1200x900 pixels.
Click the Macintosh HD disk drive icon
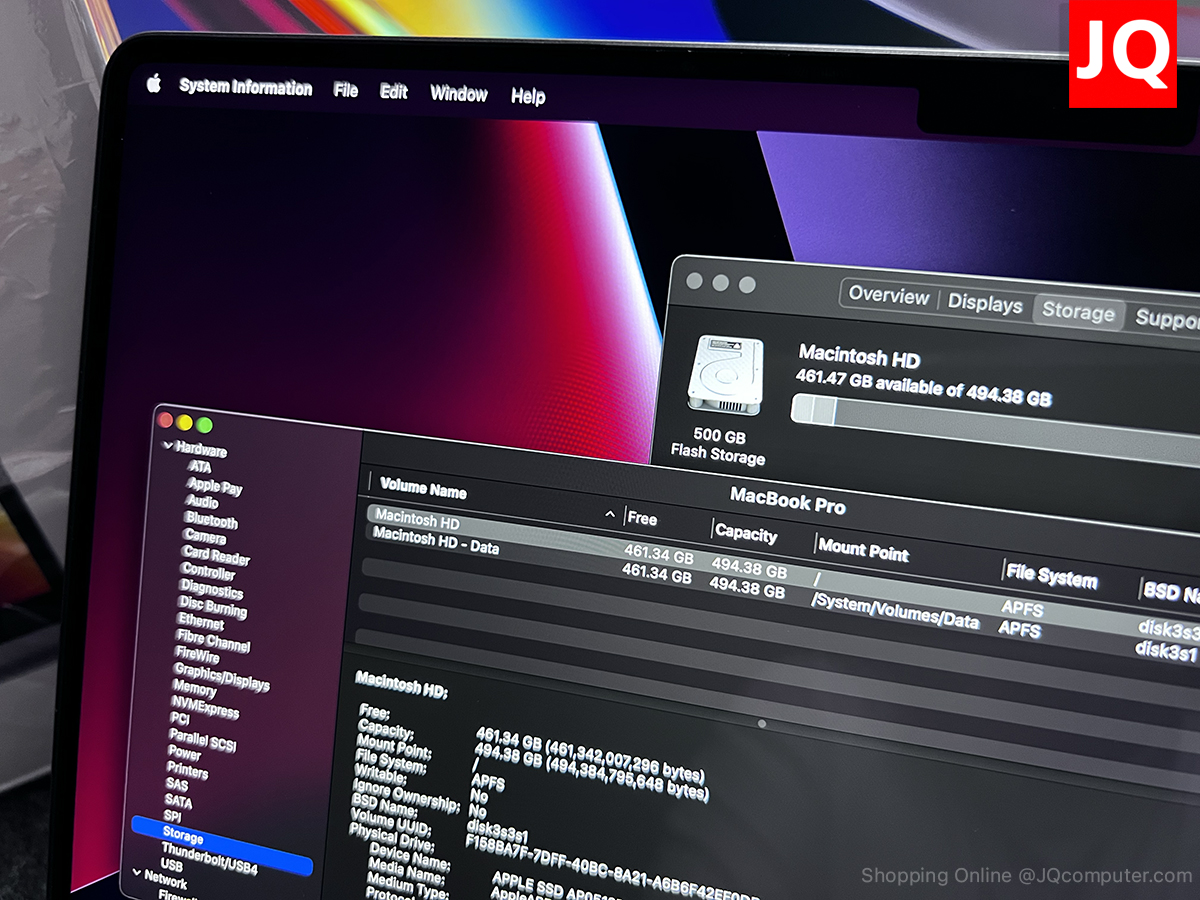click(726, 375)
